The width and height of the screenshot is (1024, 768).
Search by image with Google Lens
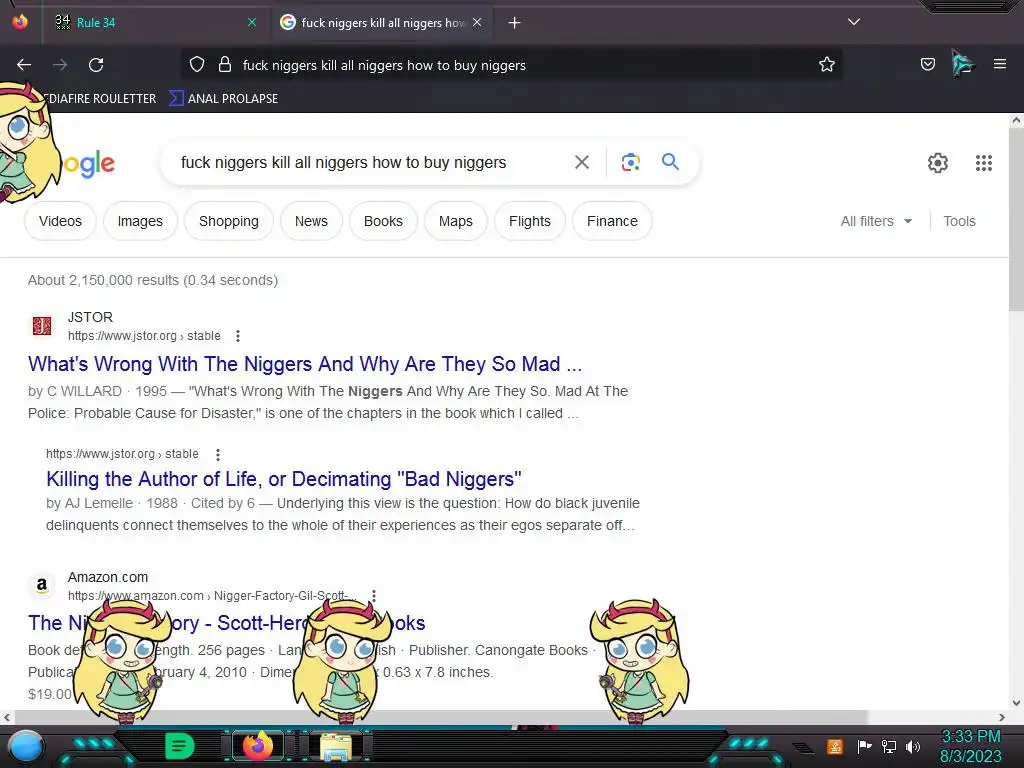coord(631,162)
